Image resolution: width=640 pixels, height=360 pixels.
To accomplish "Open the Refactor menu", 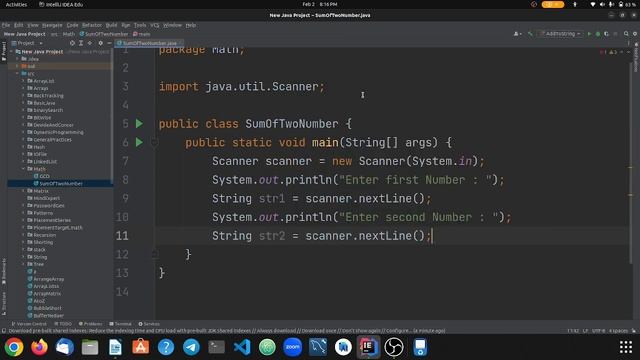I will [92, 25].
